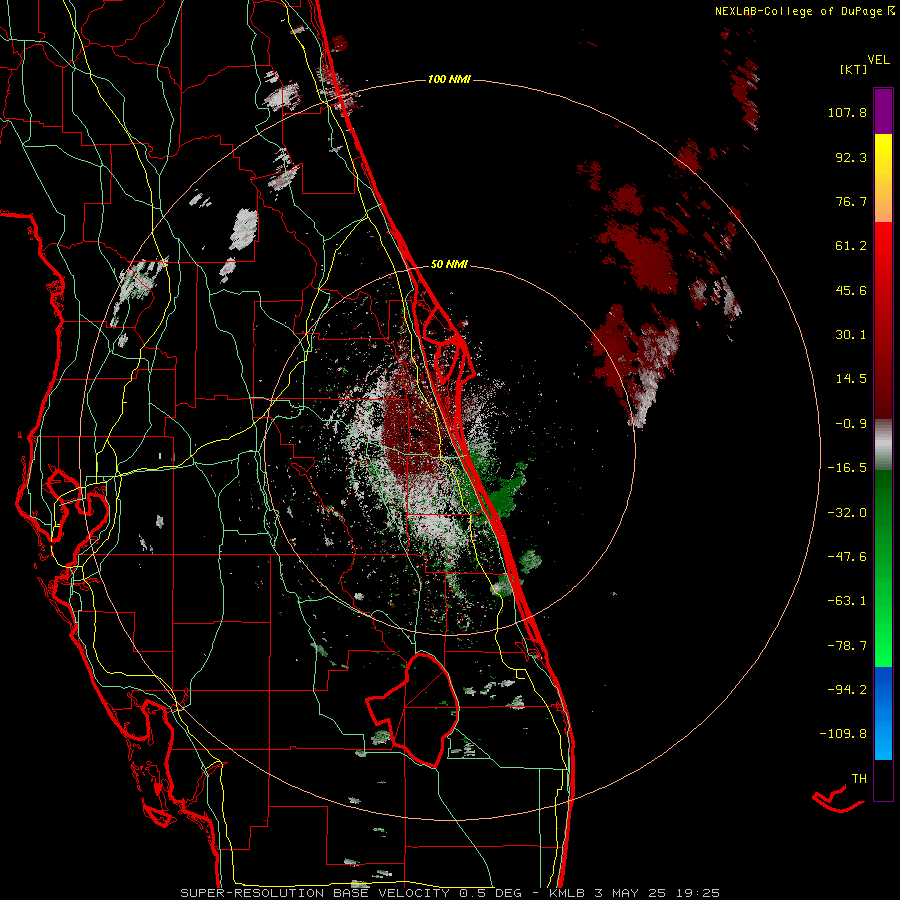Screen dimensions: 900x900
Task: Click the NEXLAB-College of DuPage watermark text
Action: [799, 11]
